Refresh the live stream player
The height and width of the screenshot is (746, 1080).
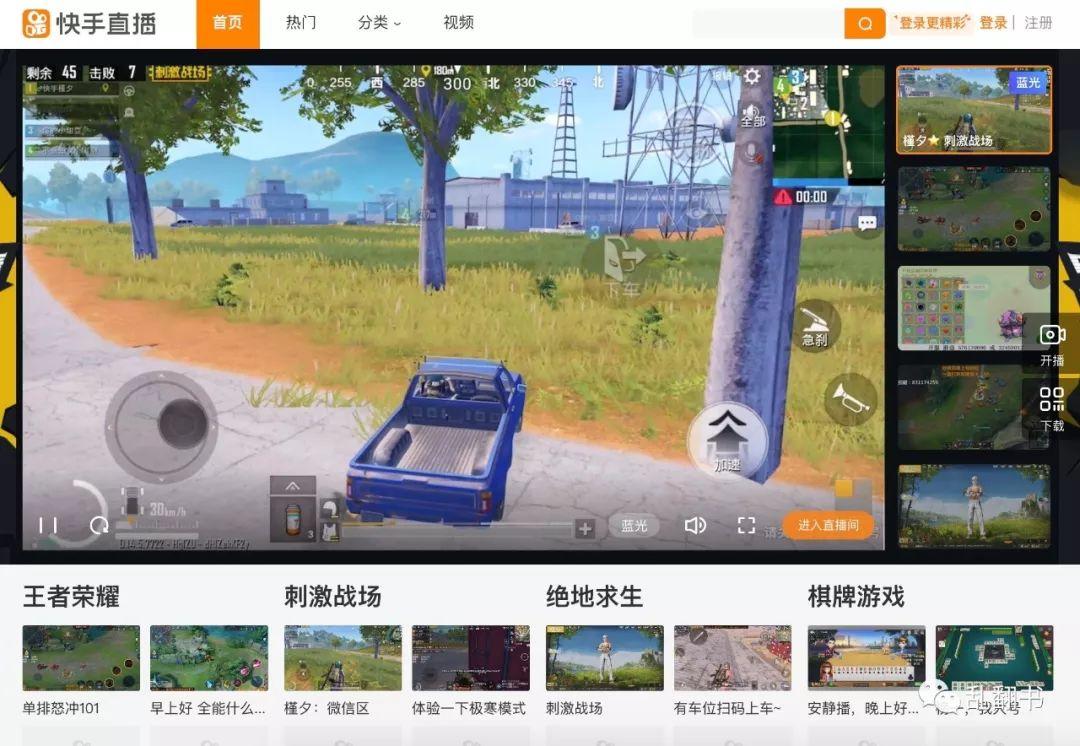[x=99, y=526]
